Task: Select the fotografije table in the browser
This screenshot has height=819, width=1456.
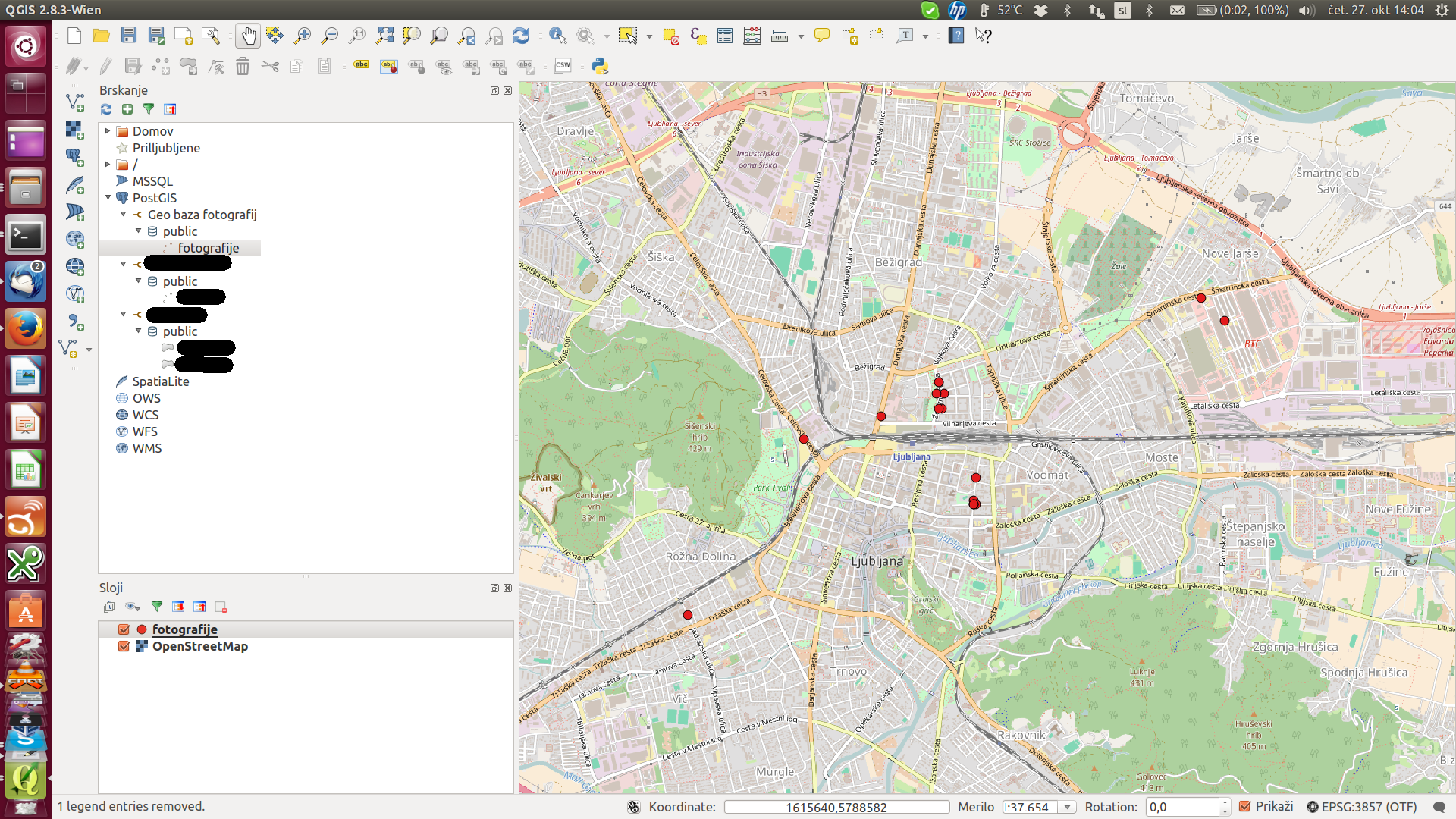Action: (209, 248)
